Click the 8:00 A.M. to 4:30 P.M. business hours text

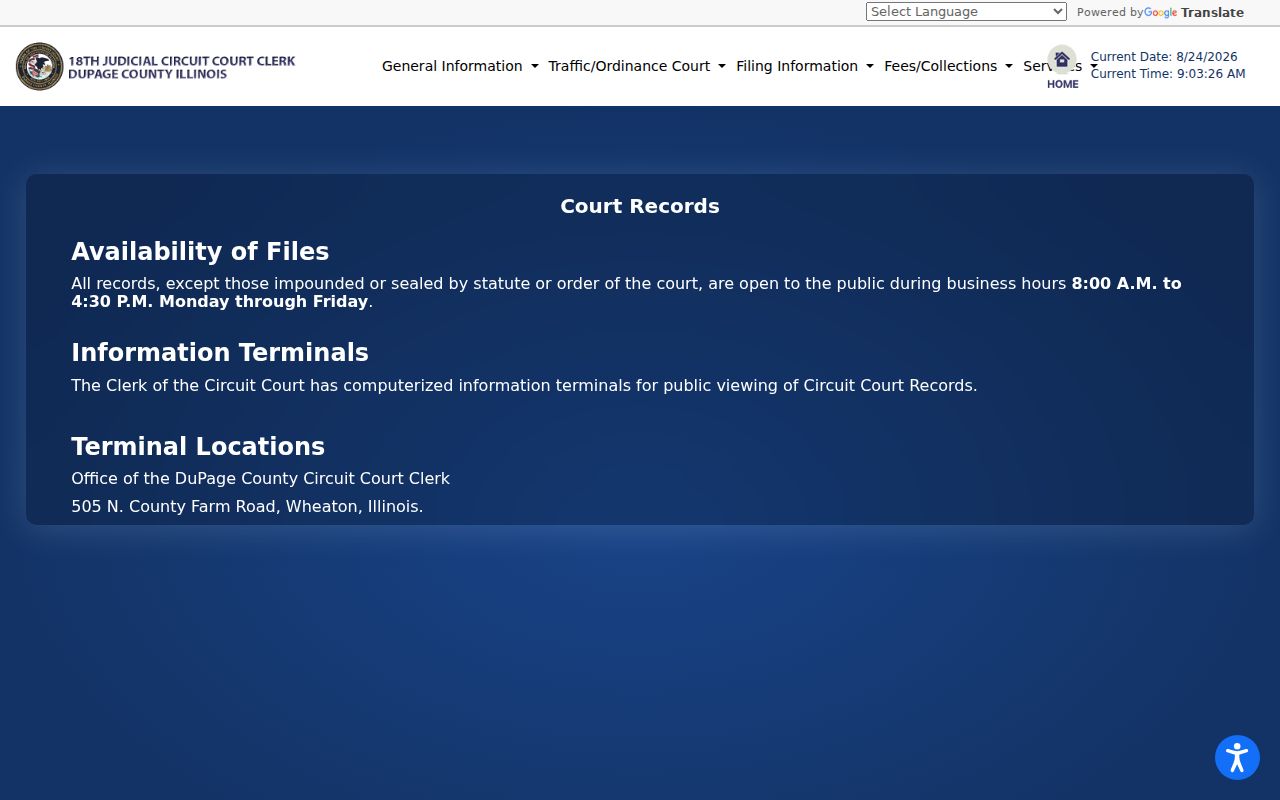(626, 293)
